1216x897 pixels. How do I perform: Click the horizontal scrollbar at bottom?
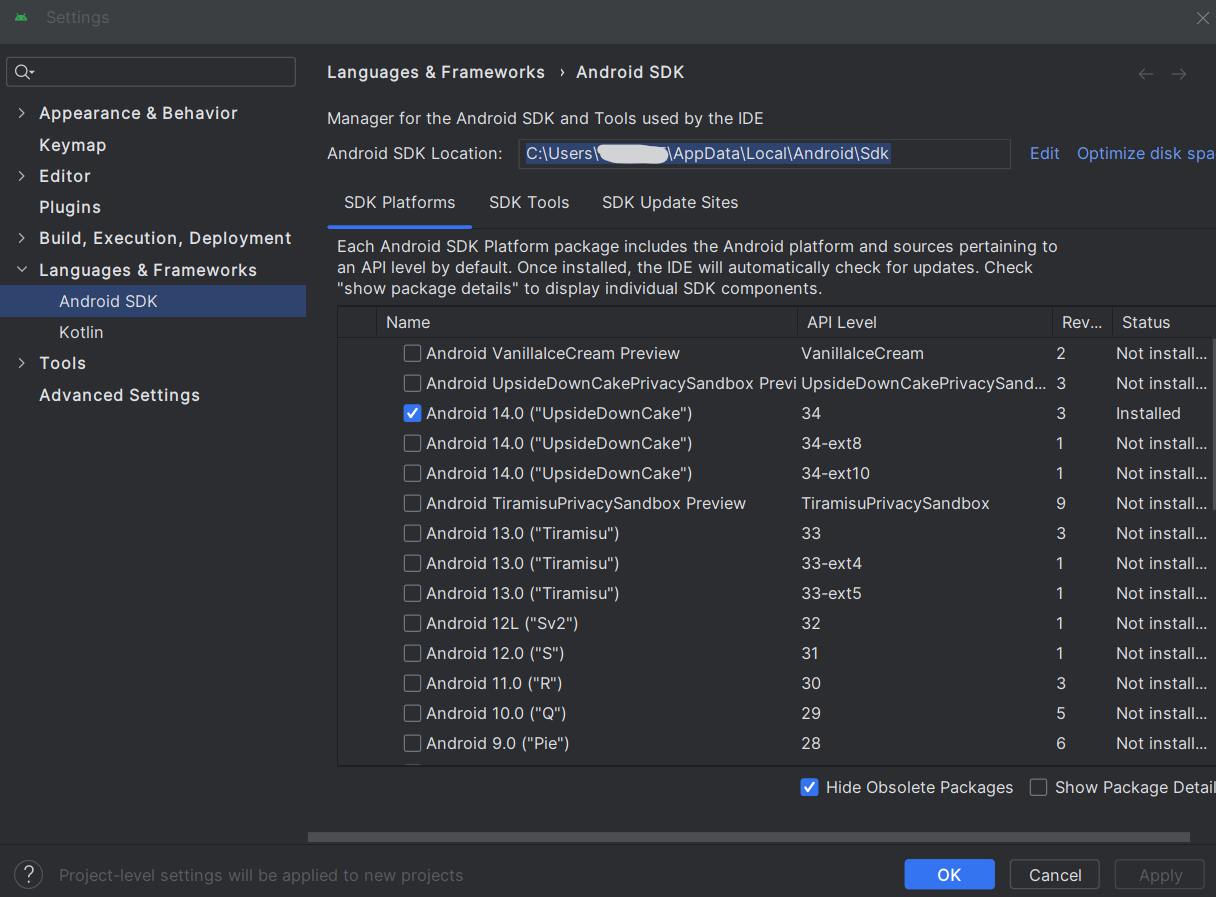(x=749, y=837)
